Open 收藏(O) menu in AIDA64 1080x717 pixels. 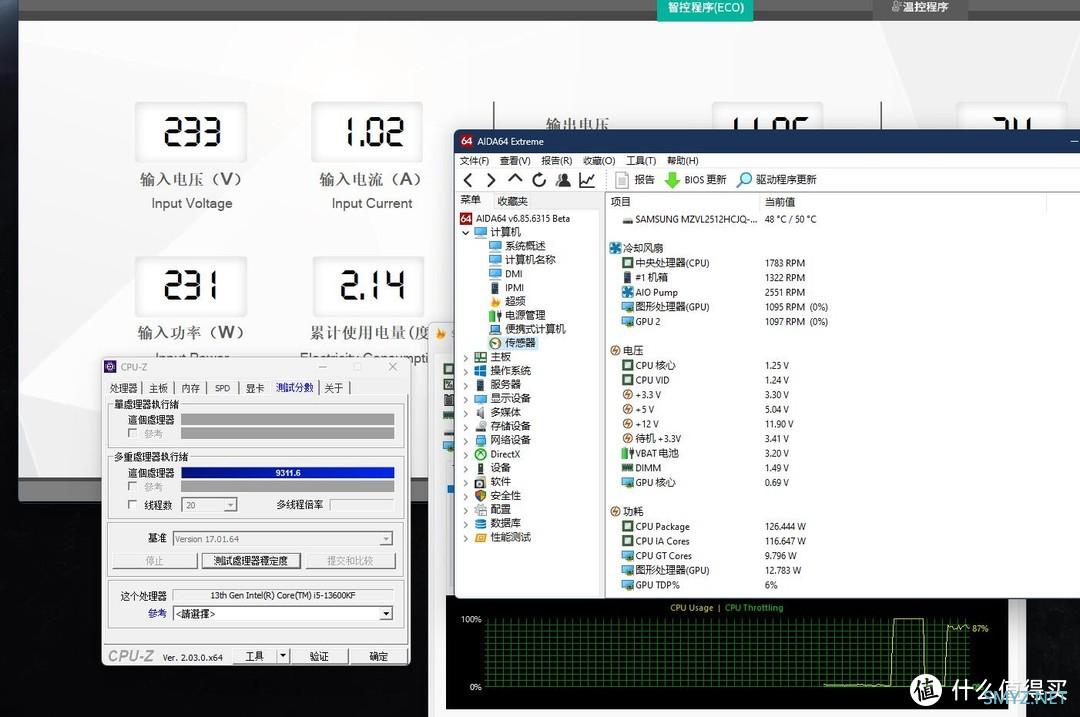point(599,160)
